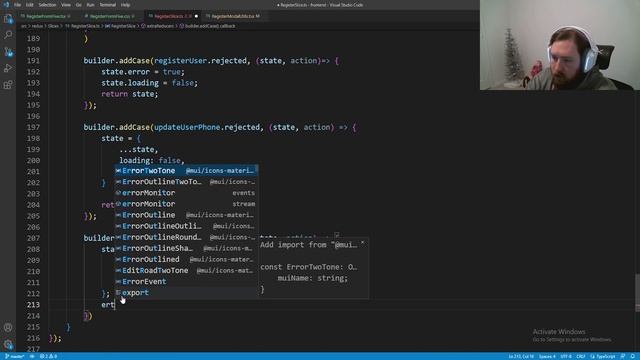Click on 'updateUserPhone.rejected' in code
The image size is (640, 360).
207,127
